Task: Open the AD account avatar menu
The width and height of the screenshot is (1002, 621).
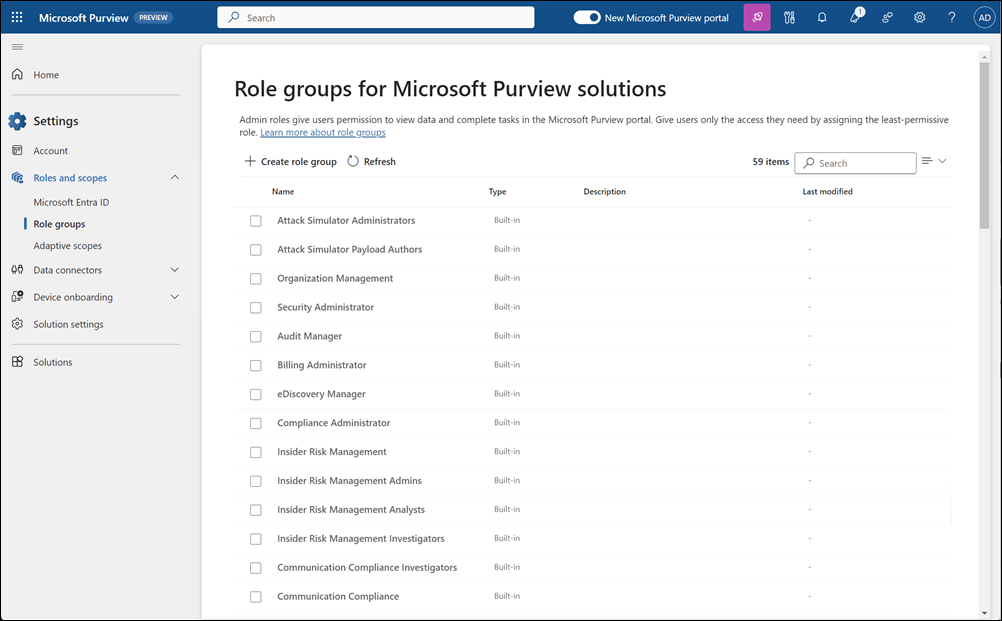Action: [x=983, y=17]
